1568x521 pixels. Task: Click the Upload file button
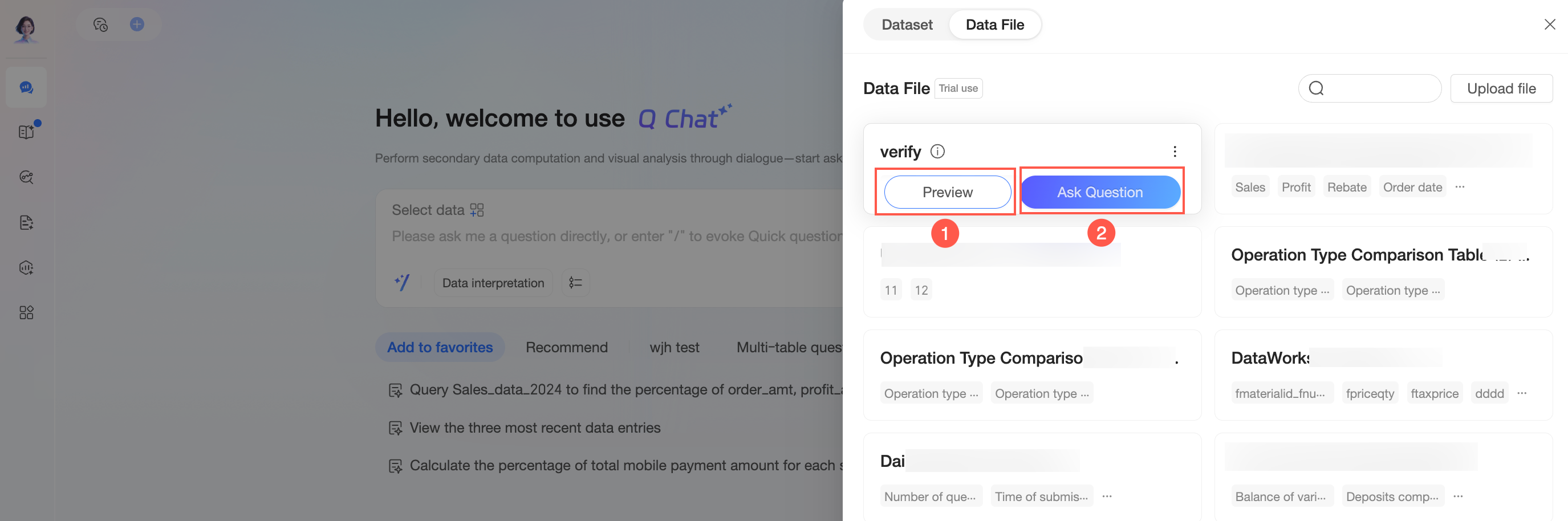tap(1501, 89)
